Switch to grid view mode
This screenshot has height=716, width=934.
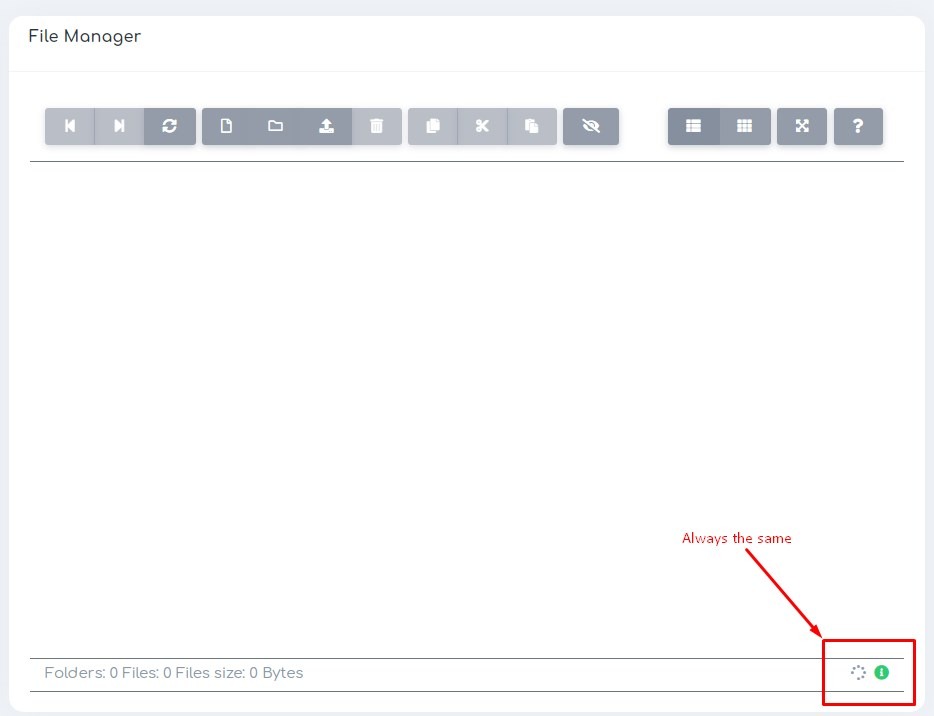745,126
